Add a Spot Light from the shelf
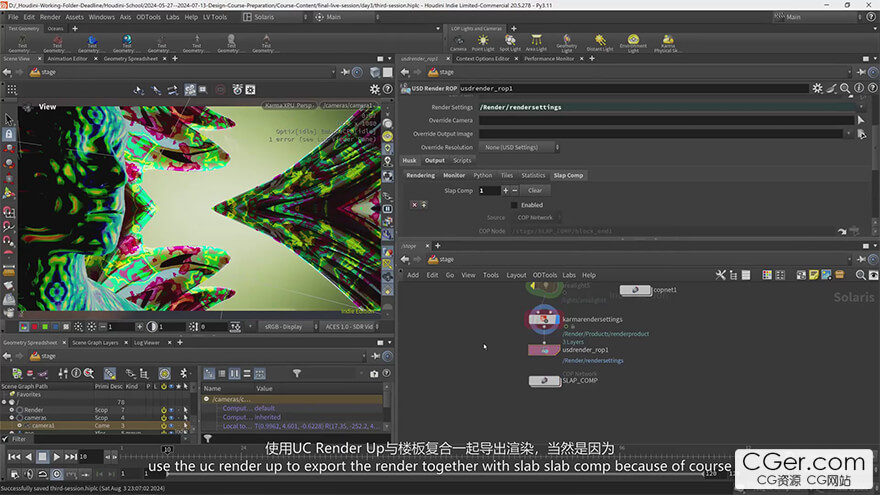Viewport: 880px width, 495px height. [510, 43]
